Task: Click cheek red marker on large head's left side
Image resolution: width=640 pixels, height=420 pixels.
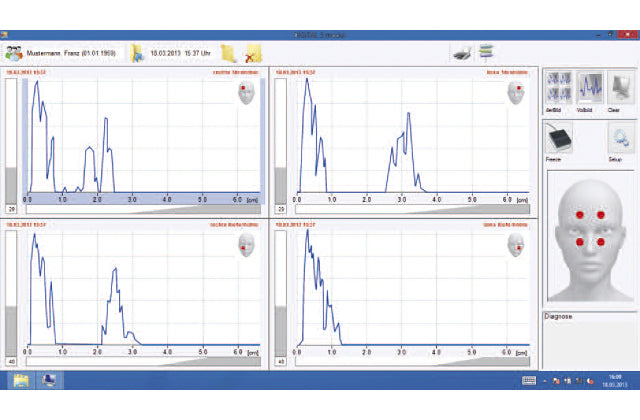Action: (580, 242)
